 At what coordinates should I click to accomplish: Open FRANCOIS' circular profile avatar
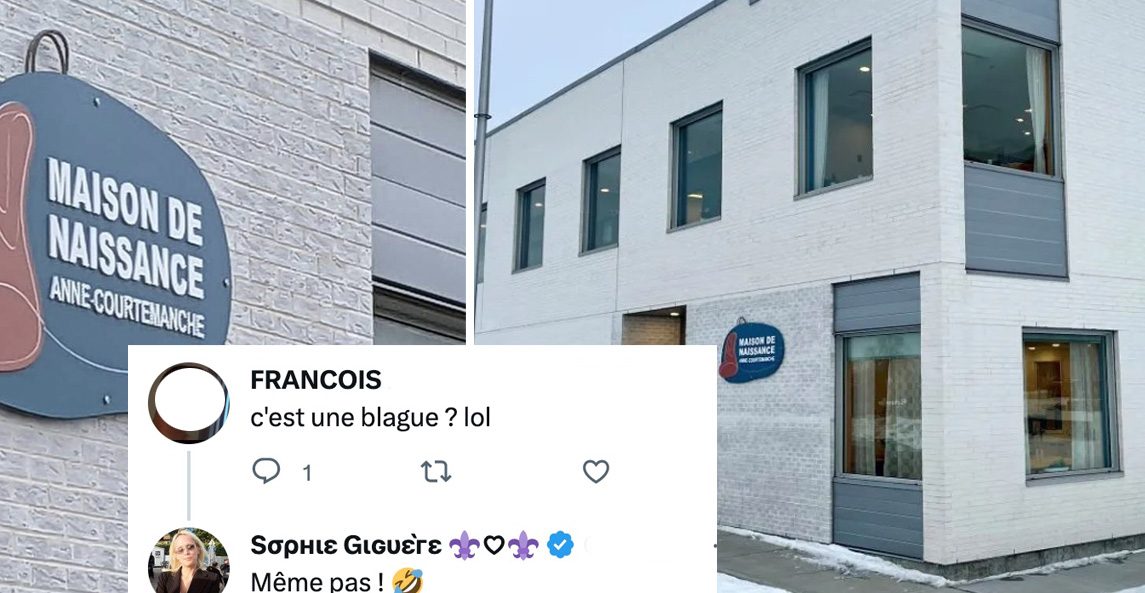pyautogui.click(x=188, y=403)
